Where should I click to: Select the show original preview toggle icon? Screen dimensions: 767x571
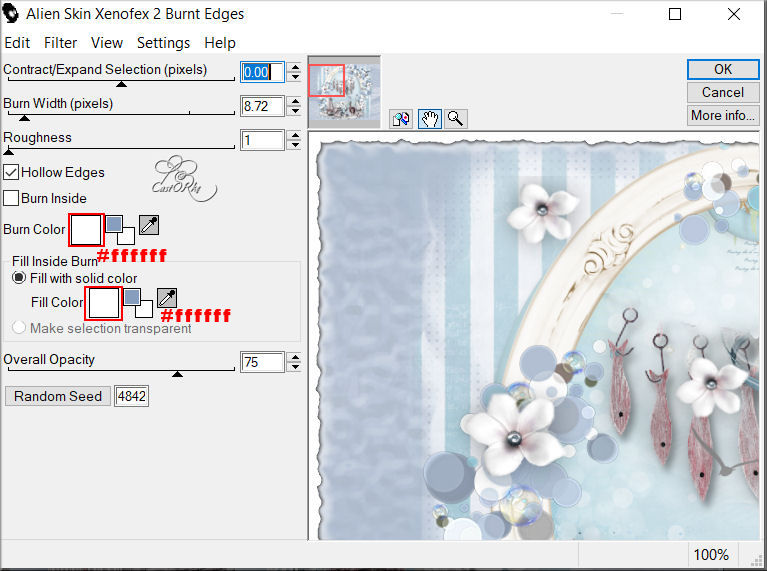[401, 119]
